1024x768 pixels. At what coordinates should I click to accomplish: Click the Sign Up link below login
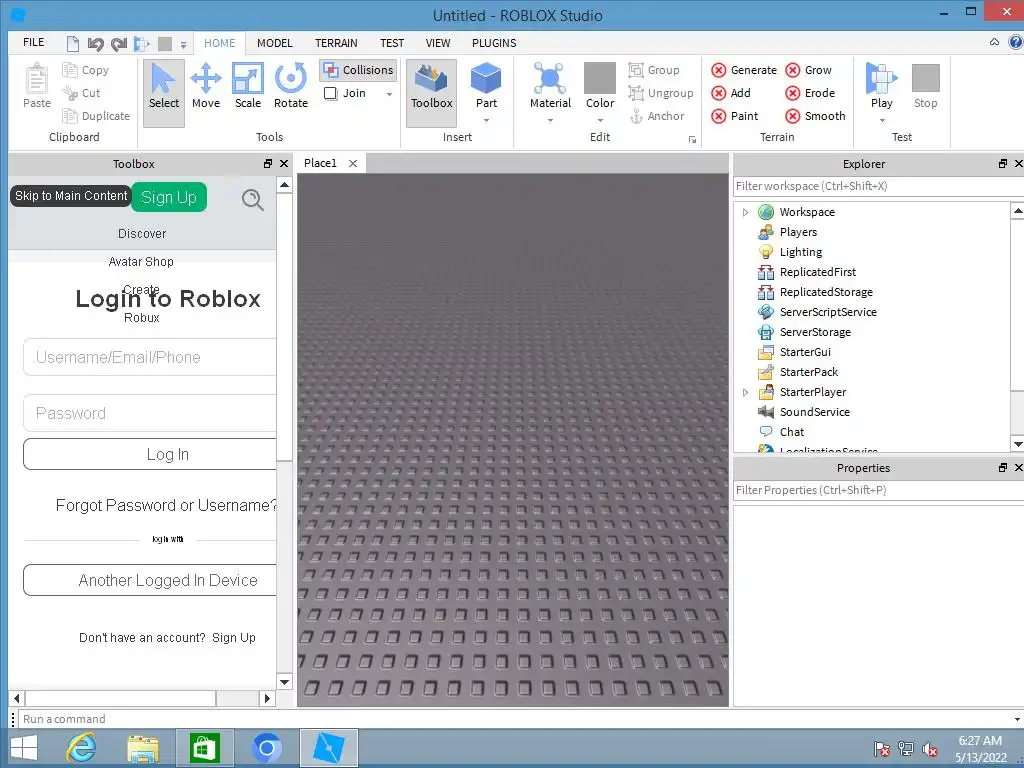coord(233,638)
